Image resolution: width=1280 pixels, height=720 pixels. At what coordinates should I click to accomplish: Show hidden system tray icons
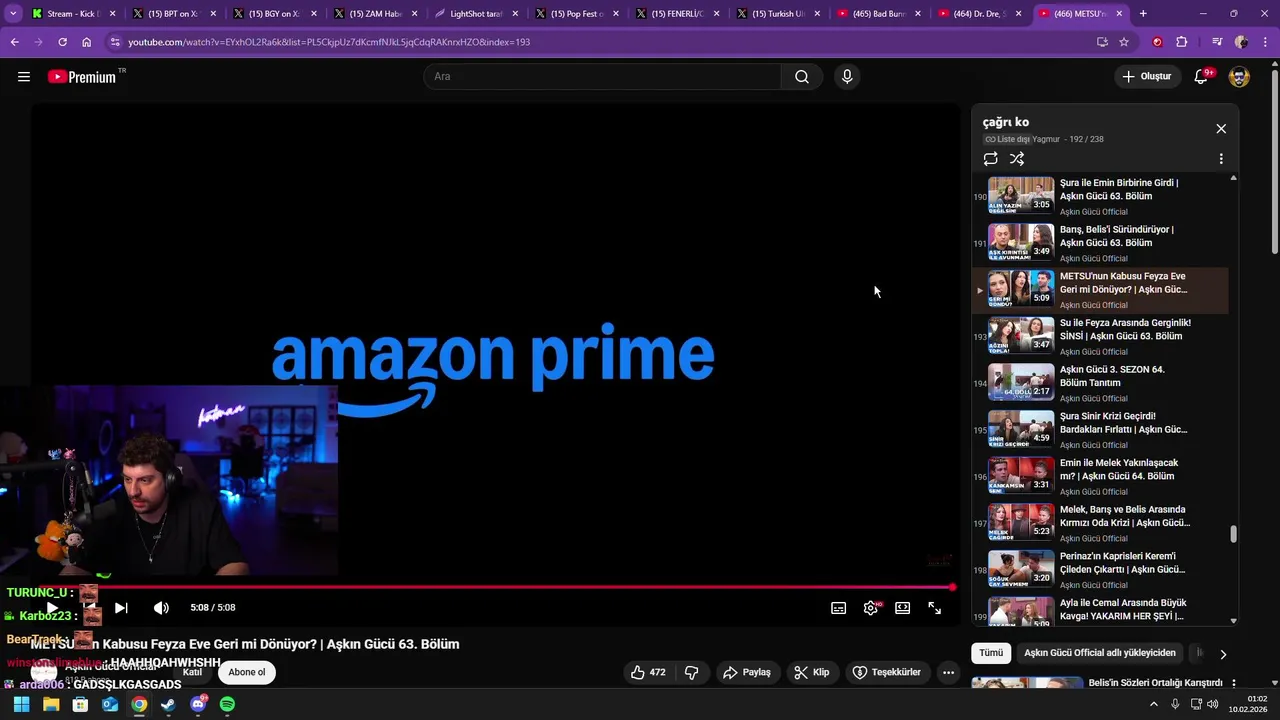(1153, 704)
